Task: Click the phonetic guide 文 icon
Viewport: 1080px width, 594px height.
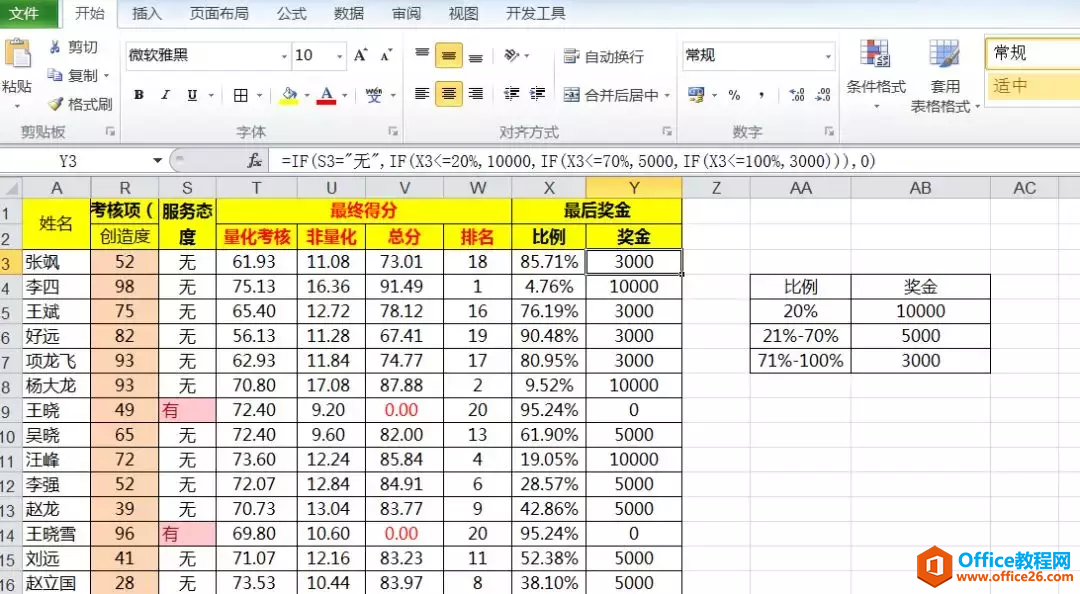Action: point(374,95)
